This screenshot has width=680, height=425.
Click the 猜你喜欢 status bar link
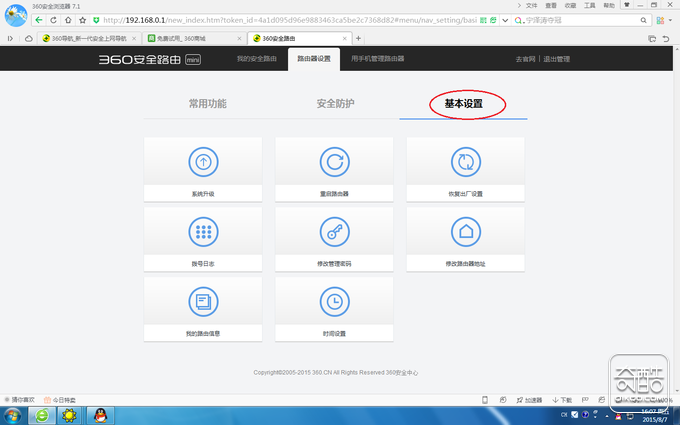[20, 400]
